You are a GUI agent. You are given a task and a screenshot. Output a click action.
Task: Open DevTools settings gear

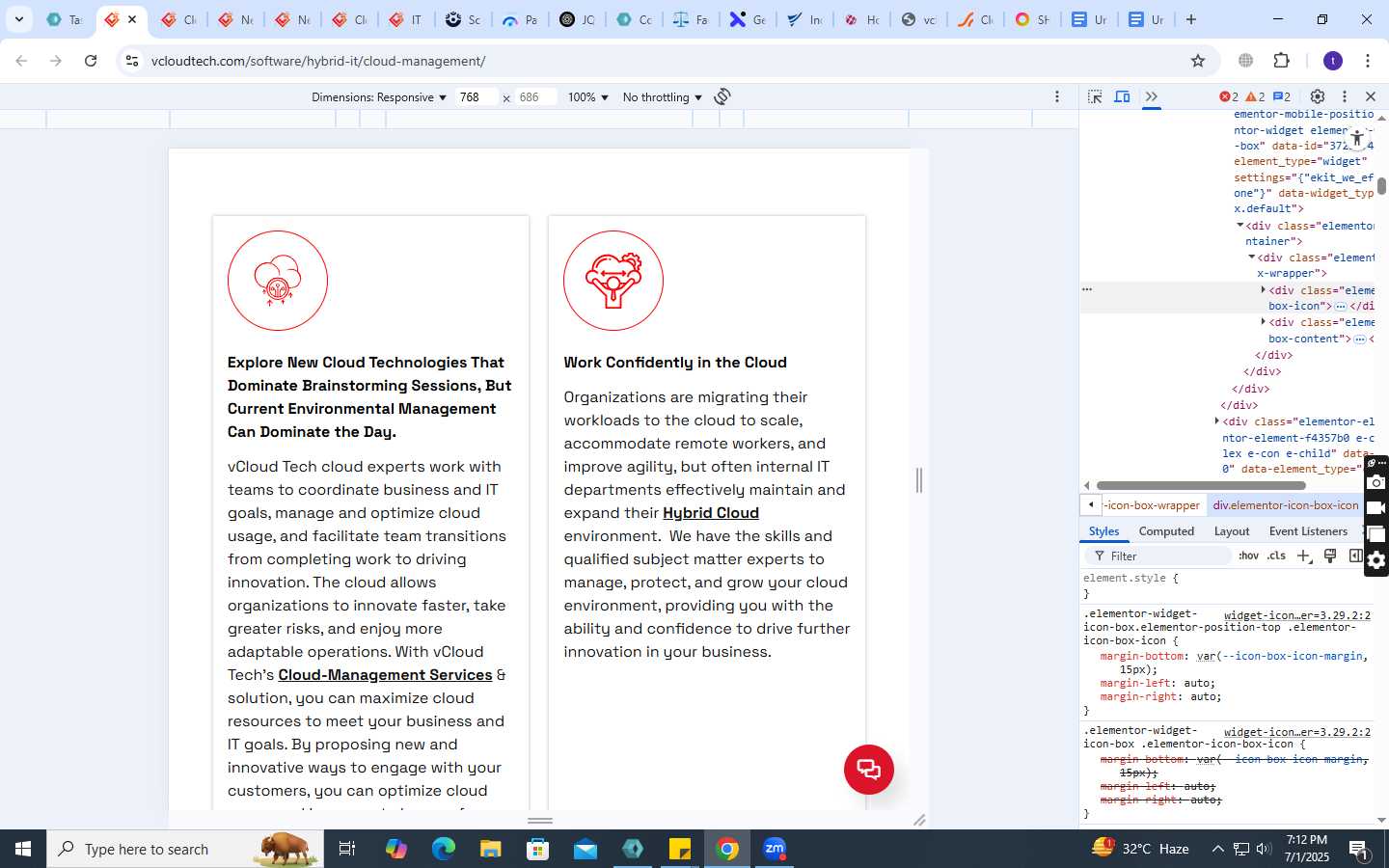(x=1318, y=96)
